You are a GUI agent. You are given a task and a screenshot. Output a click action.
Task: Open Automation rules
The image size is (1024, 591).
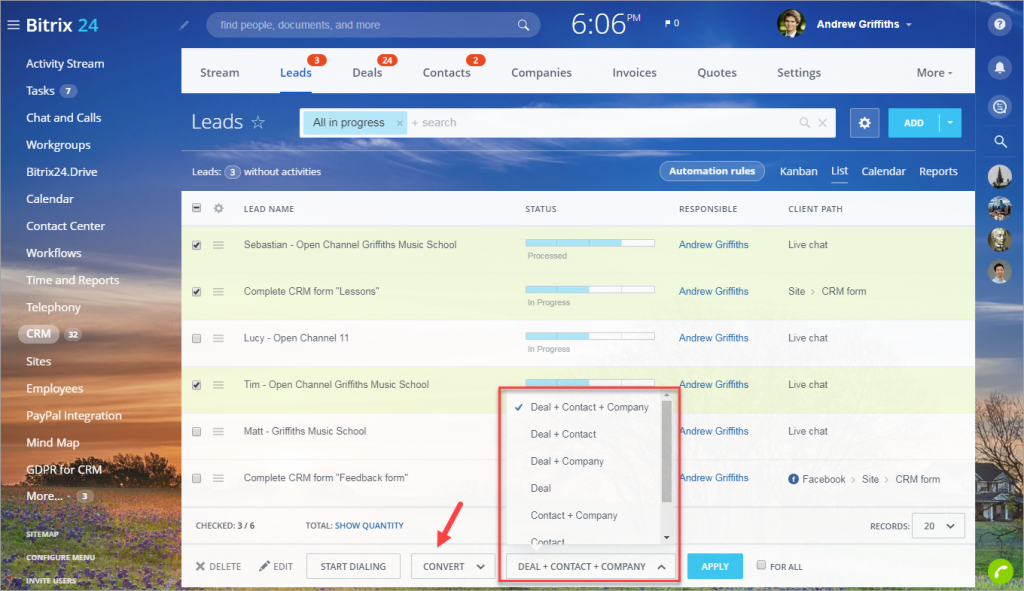point(712,171)
